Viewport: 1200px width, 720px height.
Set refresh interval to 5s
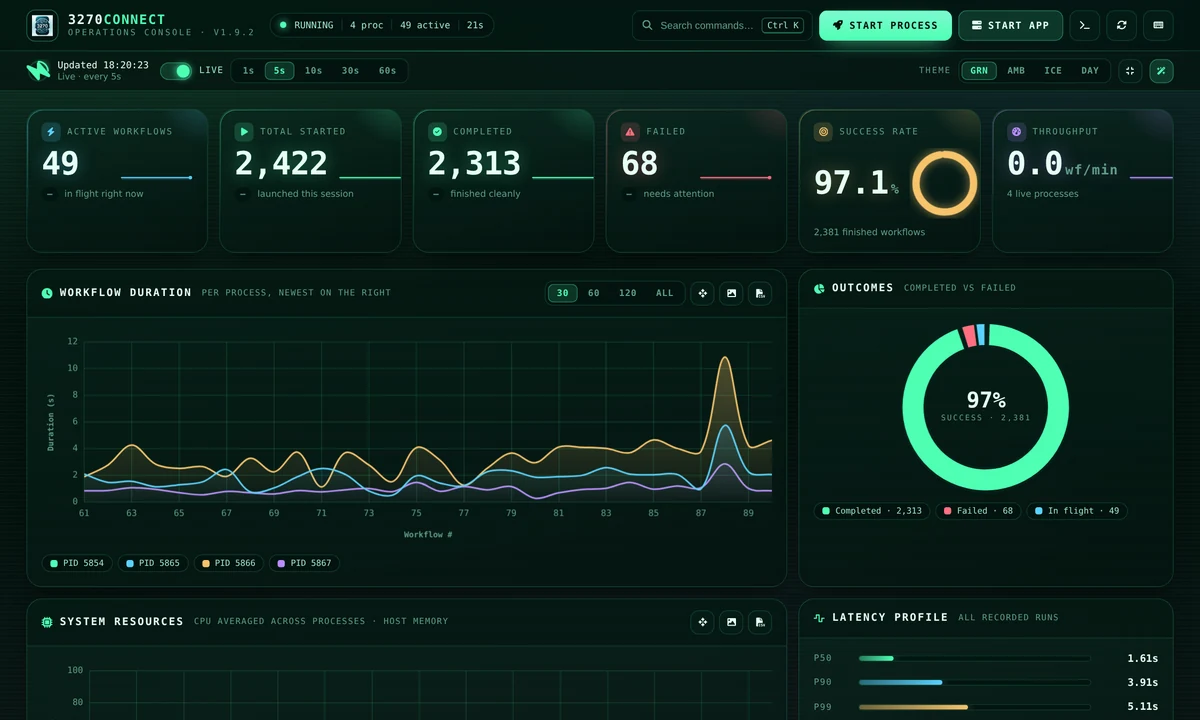click(280, 71)
